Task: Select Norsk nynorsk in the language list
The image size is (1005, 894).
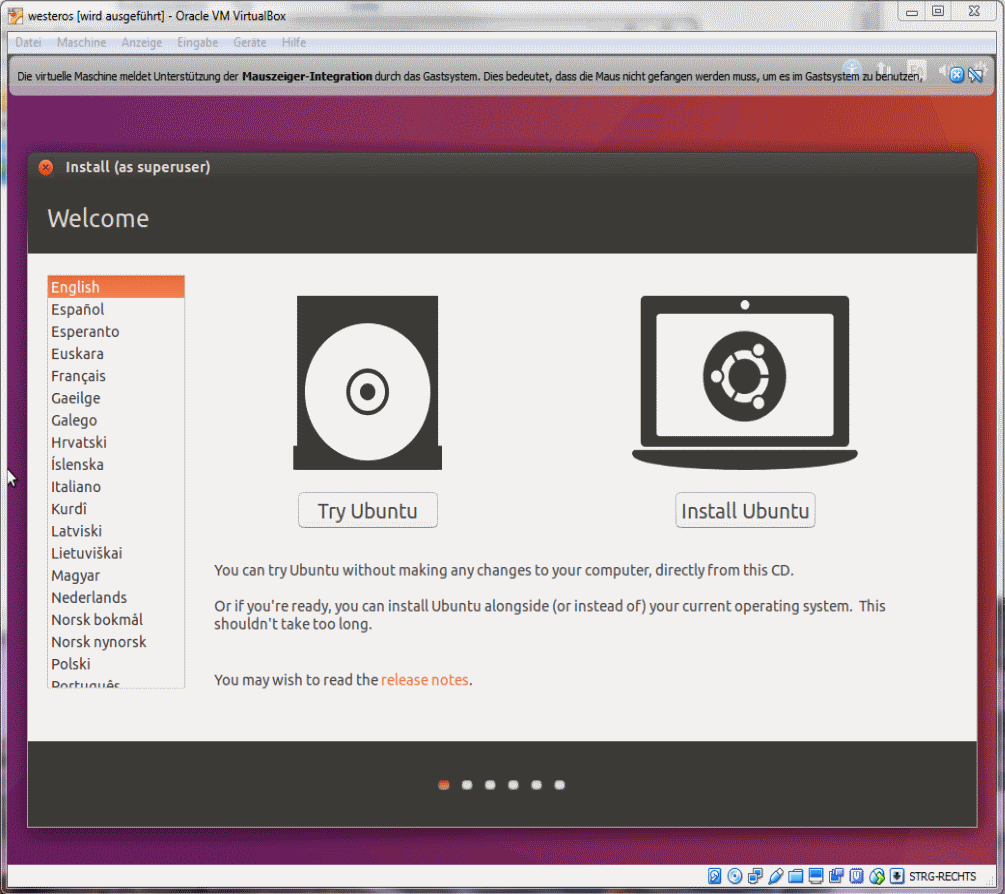Action: [x=116, y=642]
